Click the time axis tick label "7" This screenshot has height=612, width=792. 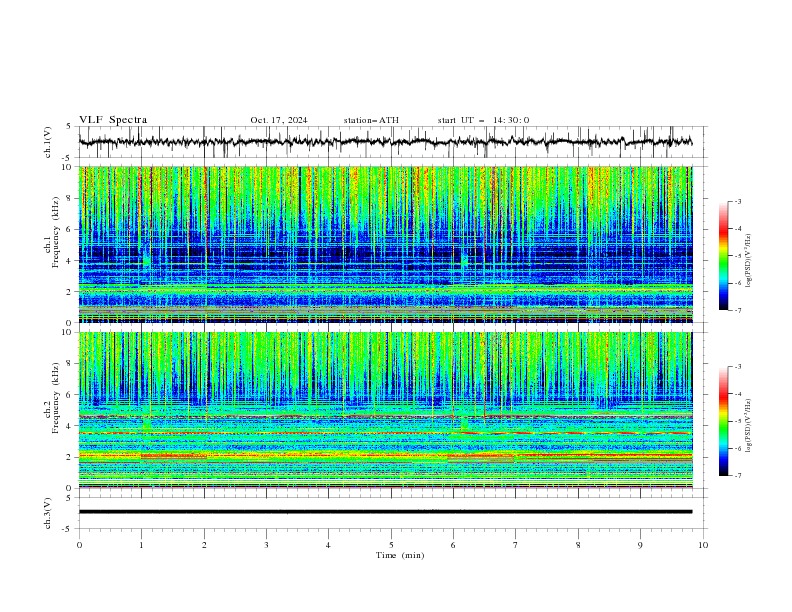click(x=516, y=545)
